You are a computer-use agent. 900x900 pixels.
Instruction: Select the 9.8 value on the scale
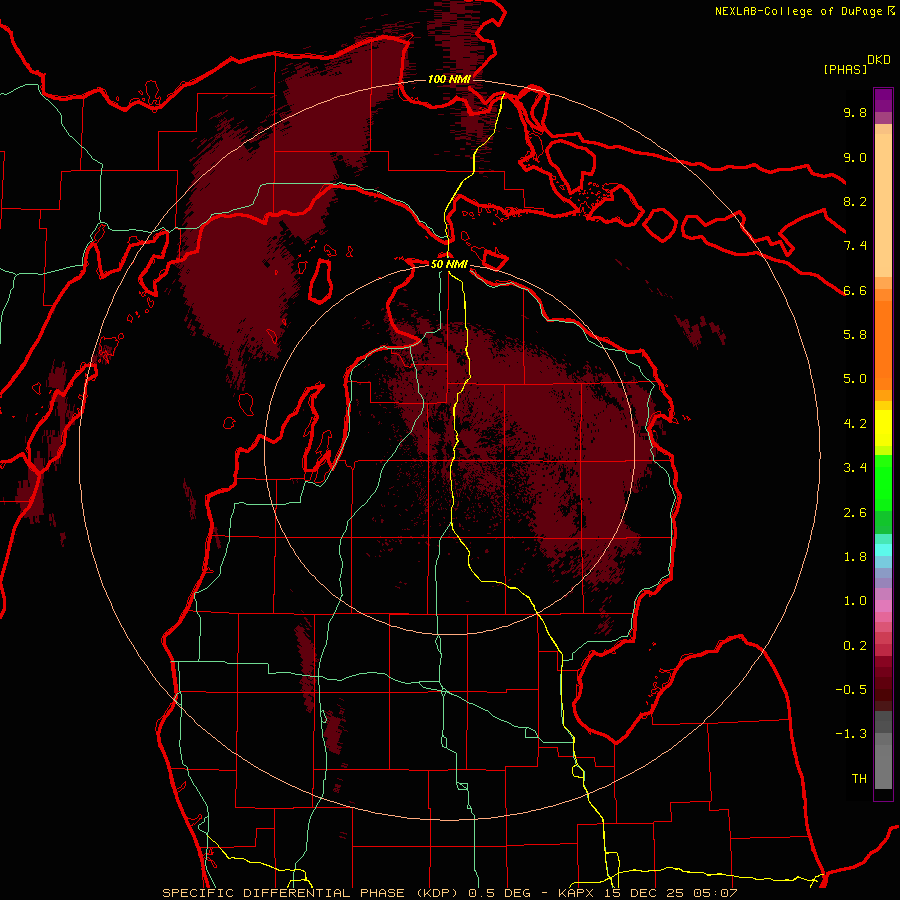[x=855, y=112]
